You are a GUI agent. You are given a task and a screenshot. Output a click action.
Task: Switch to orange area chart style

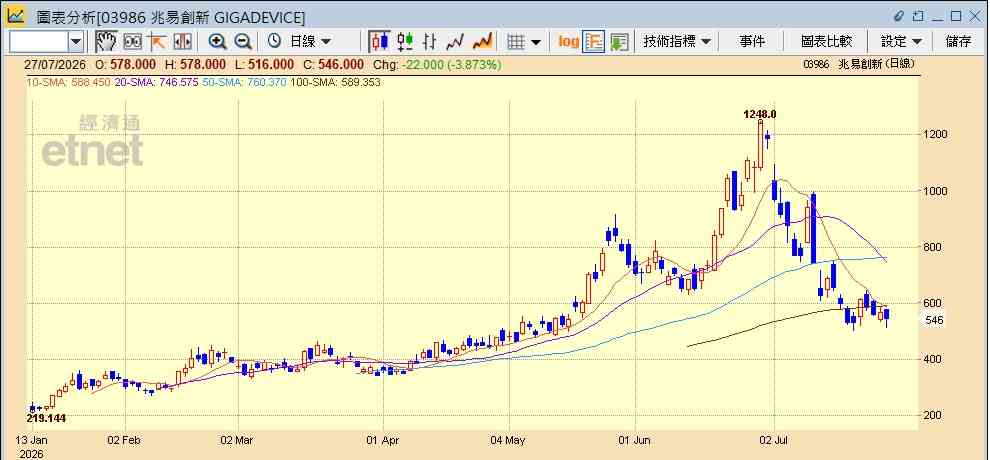tap(482, 42)
